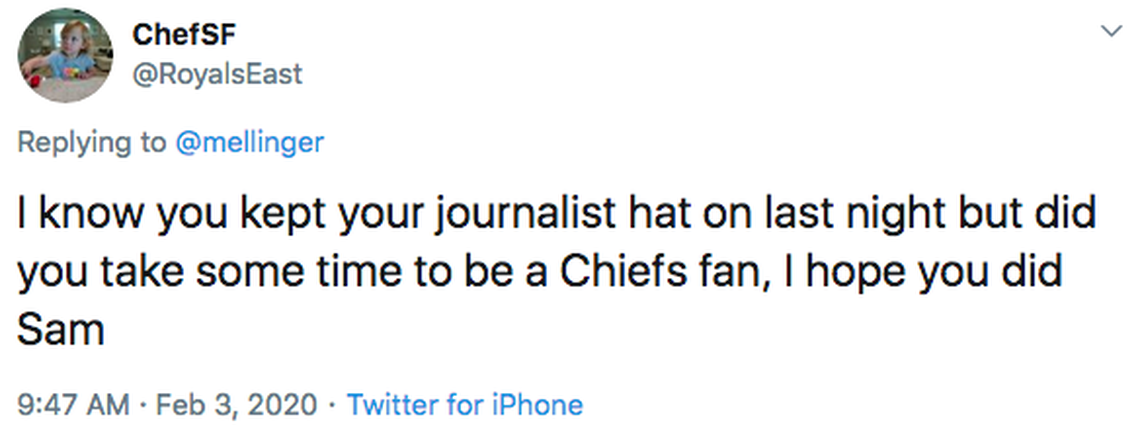Open the Twitter for iPhone source link
The image size is (1140, 448).
click(x=464, y=405)
